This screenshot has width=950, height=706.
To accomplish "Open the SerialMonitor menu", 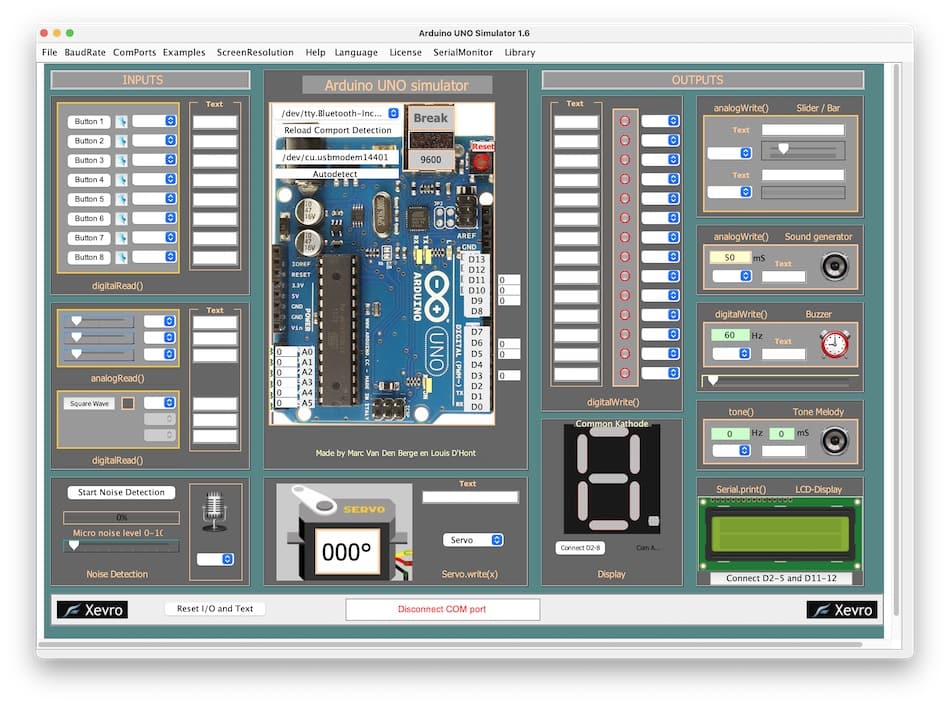I will pos(463,53).
